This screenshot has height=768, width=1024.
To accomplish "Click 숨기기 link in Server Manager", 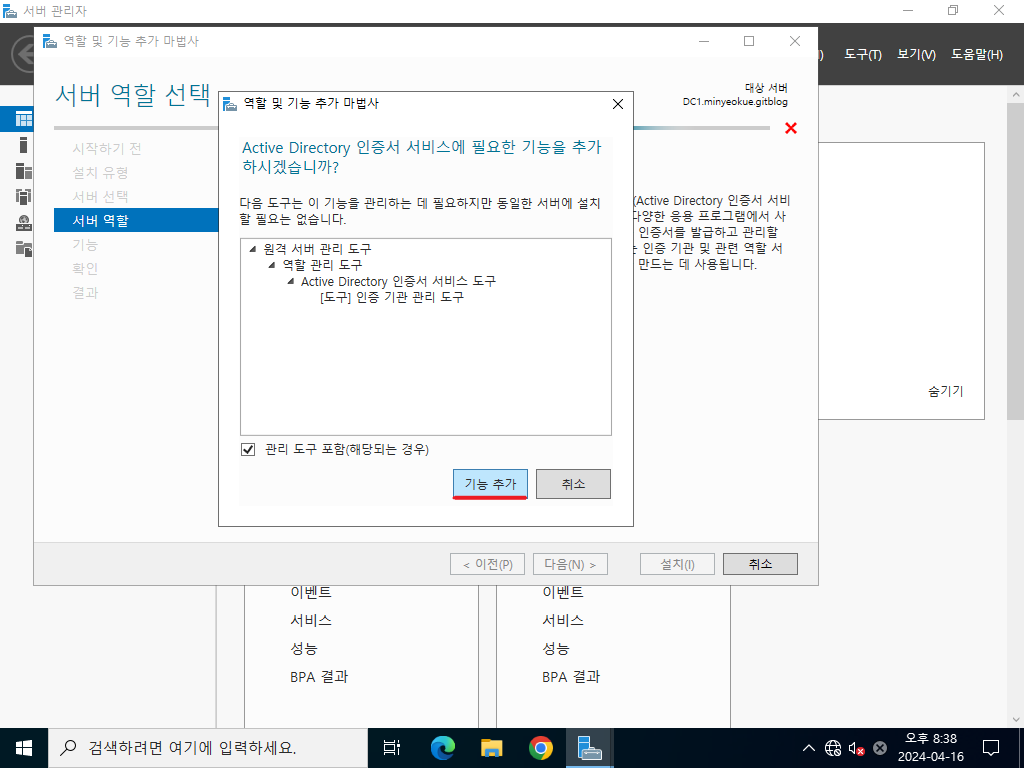I will point(946,391).
